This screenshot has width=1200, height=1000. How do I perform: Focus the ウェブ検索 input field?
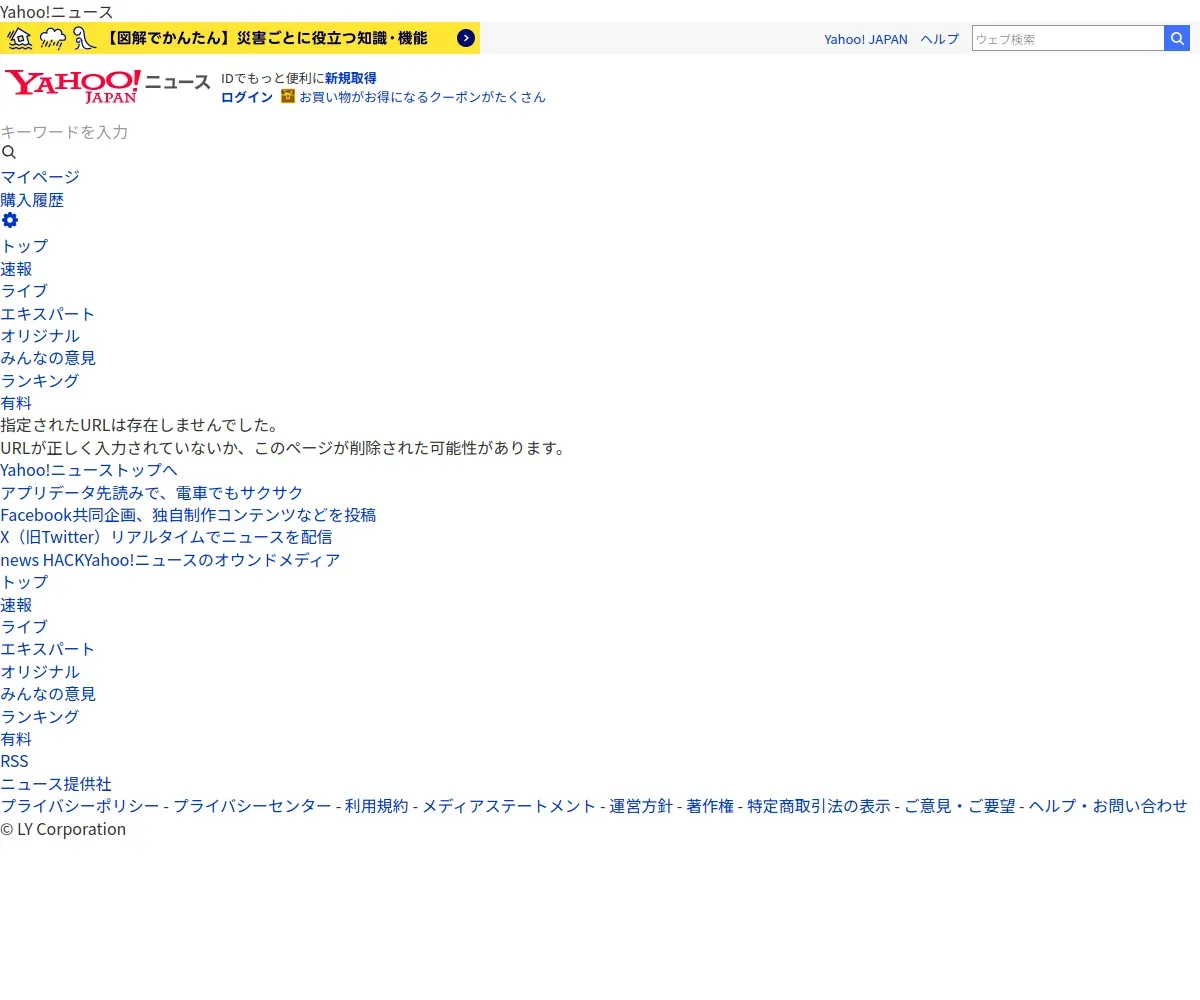pyautogui.click(x=1068, y=38)
